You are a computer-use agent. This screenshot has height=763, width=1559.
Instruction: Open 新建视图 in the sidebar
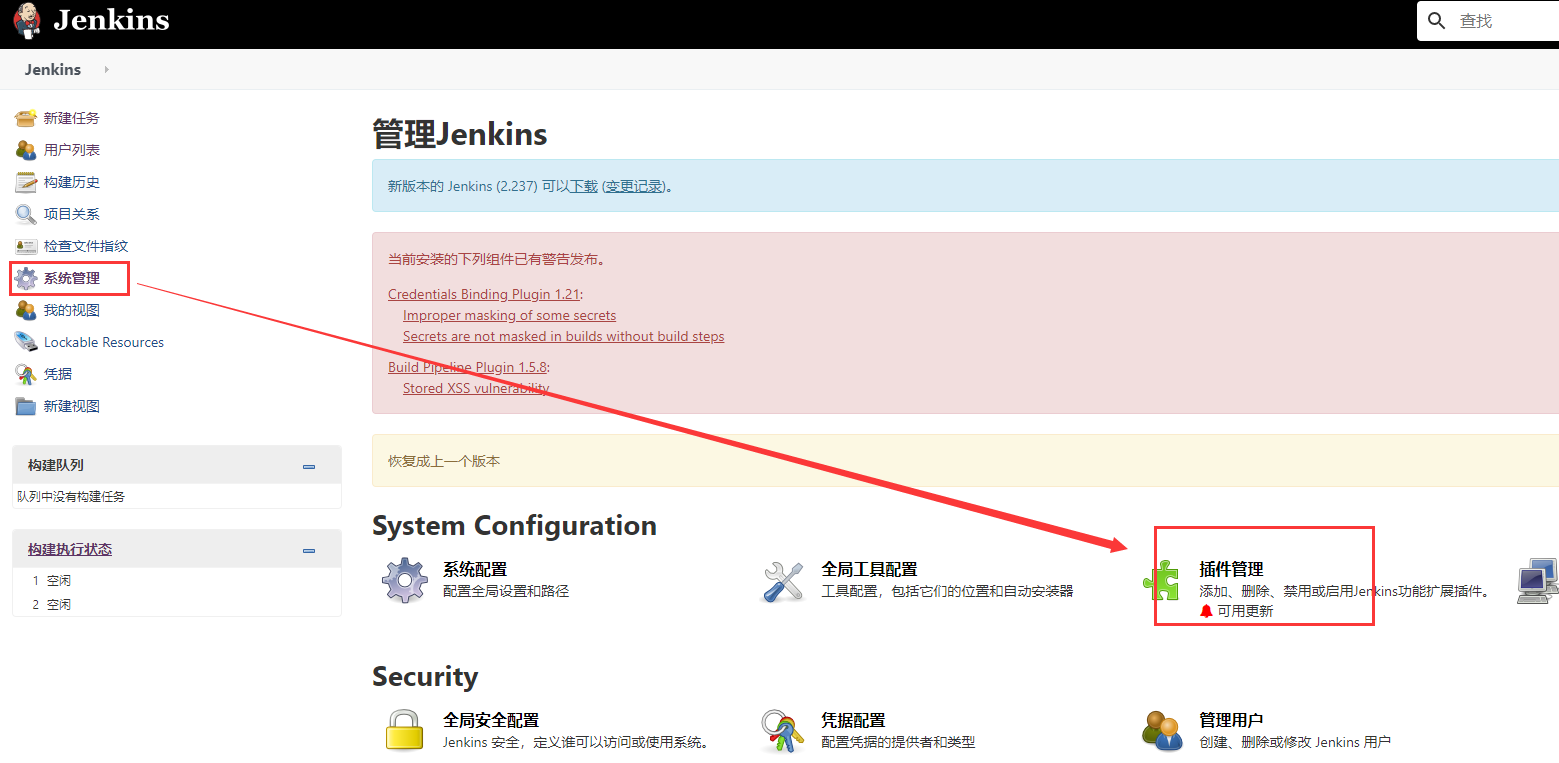[x=72, y=406]
